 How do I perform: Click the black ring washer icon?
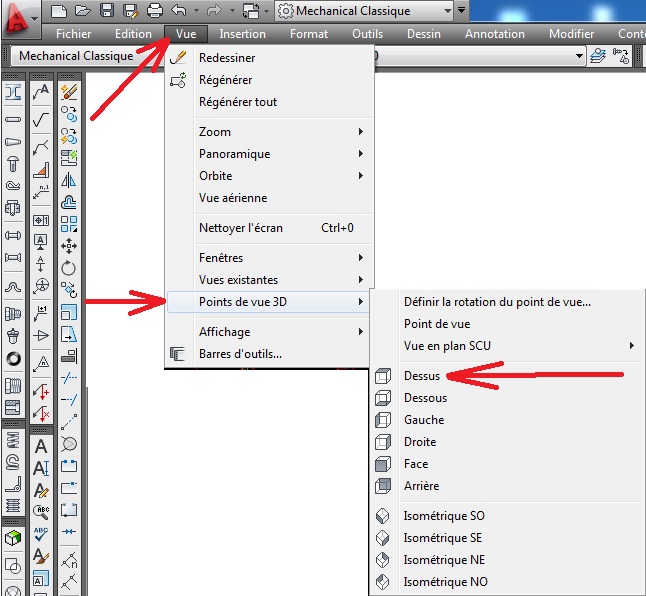pos(13,359)
